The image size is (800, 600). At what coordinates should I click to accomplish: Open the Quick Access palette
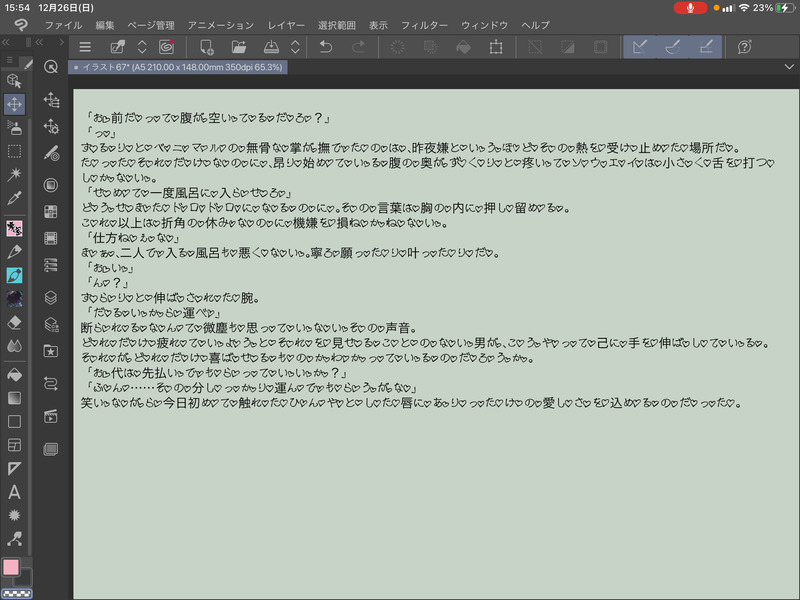pos(51,67)
